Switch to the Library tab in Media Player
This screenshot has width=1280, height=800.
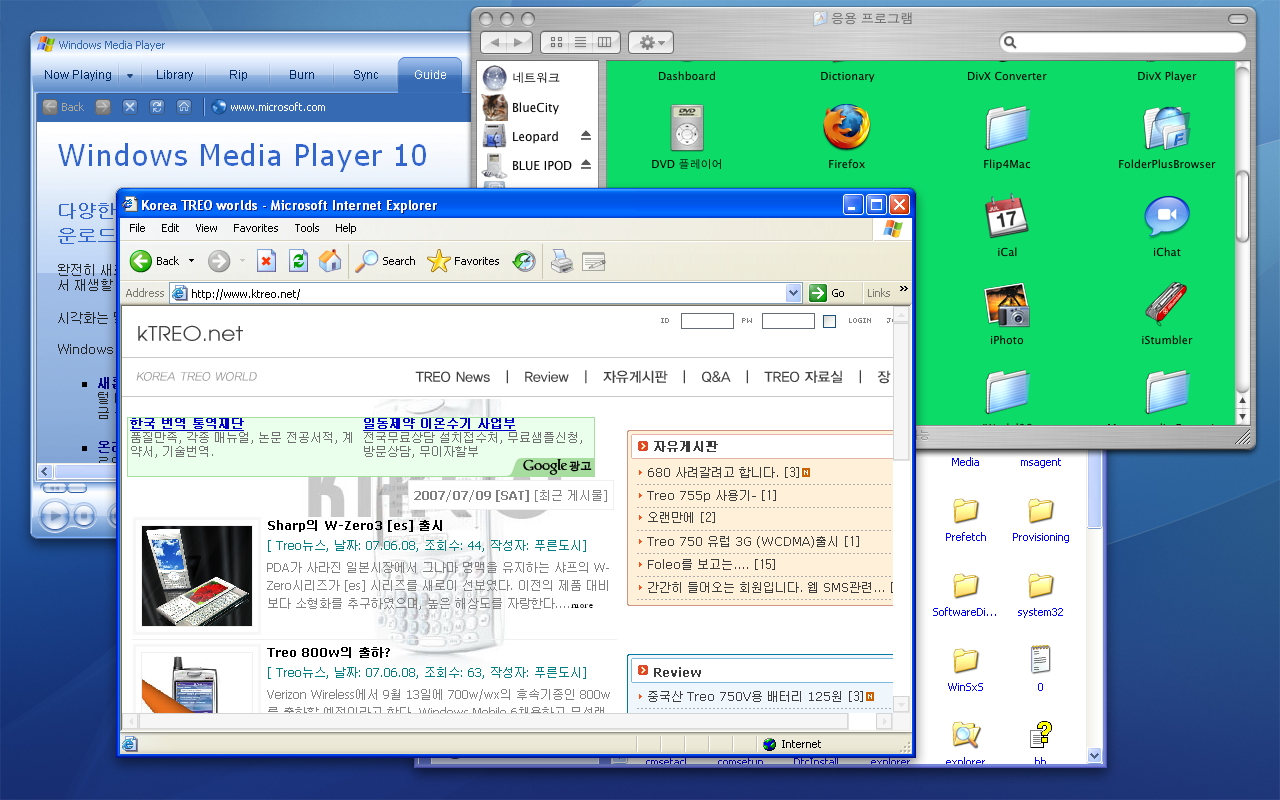[x=174, y=75]
